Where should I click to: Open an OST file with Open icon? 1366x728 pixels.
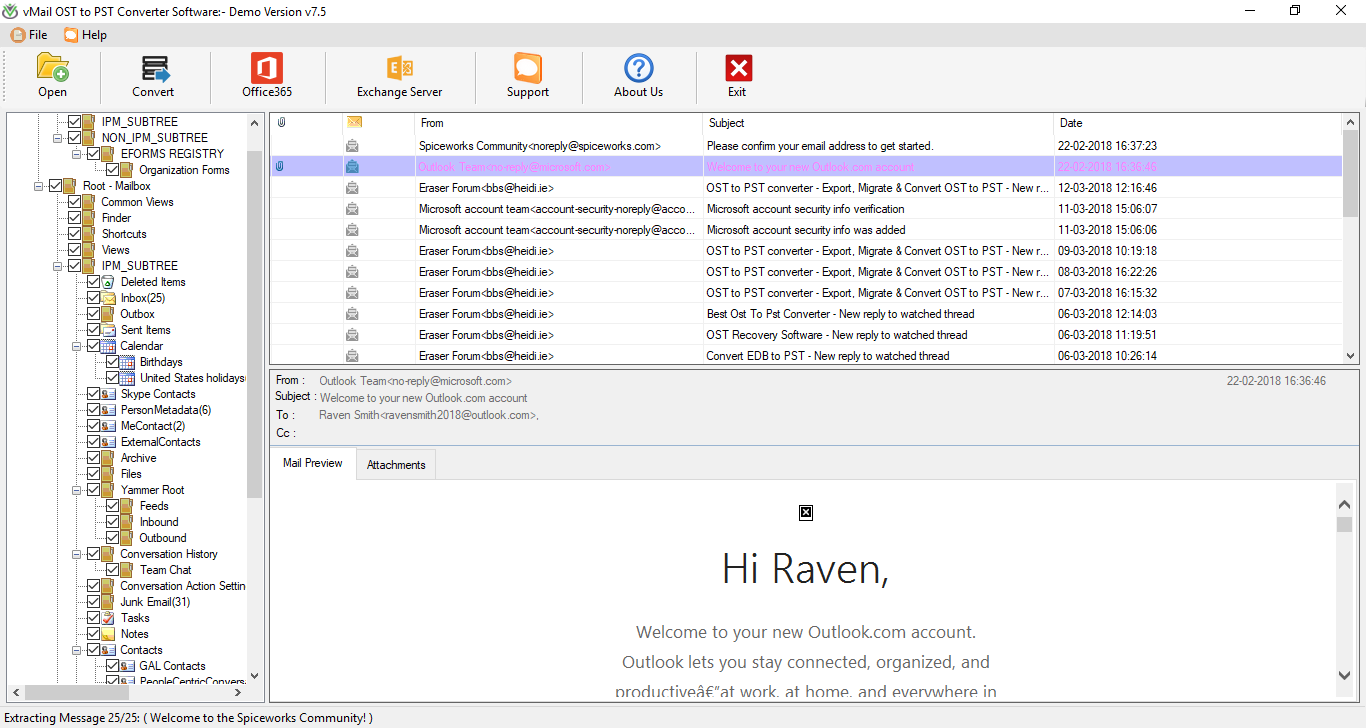pos(53,67)
